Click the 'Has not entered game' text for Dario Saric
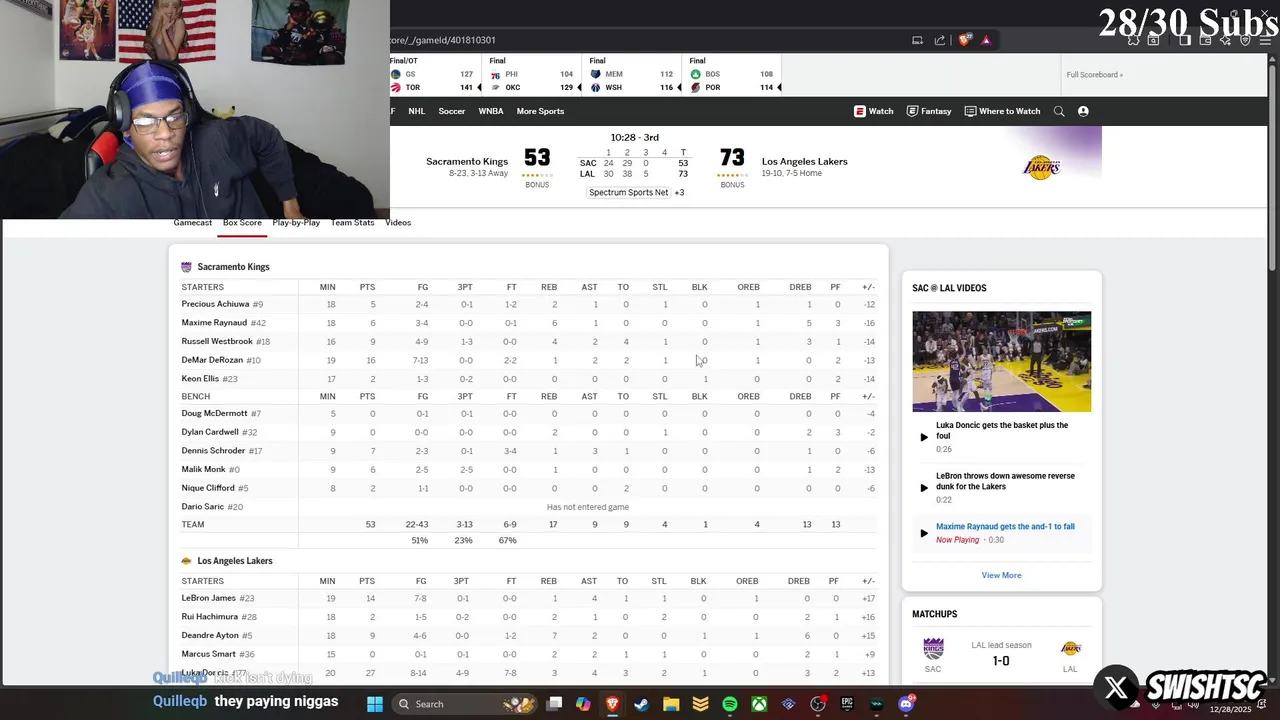This screenshot has height=720, width=1280. 587,507
